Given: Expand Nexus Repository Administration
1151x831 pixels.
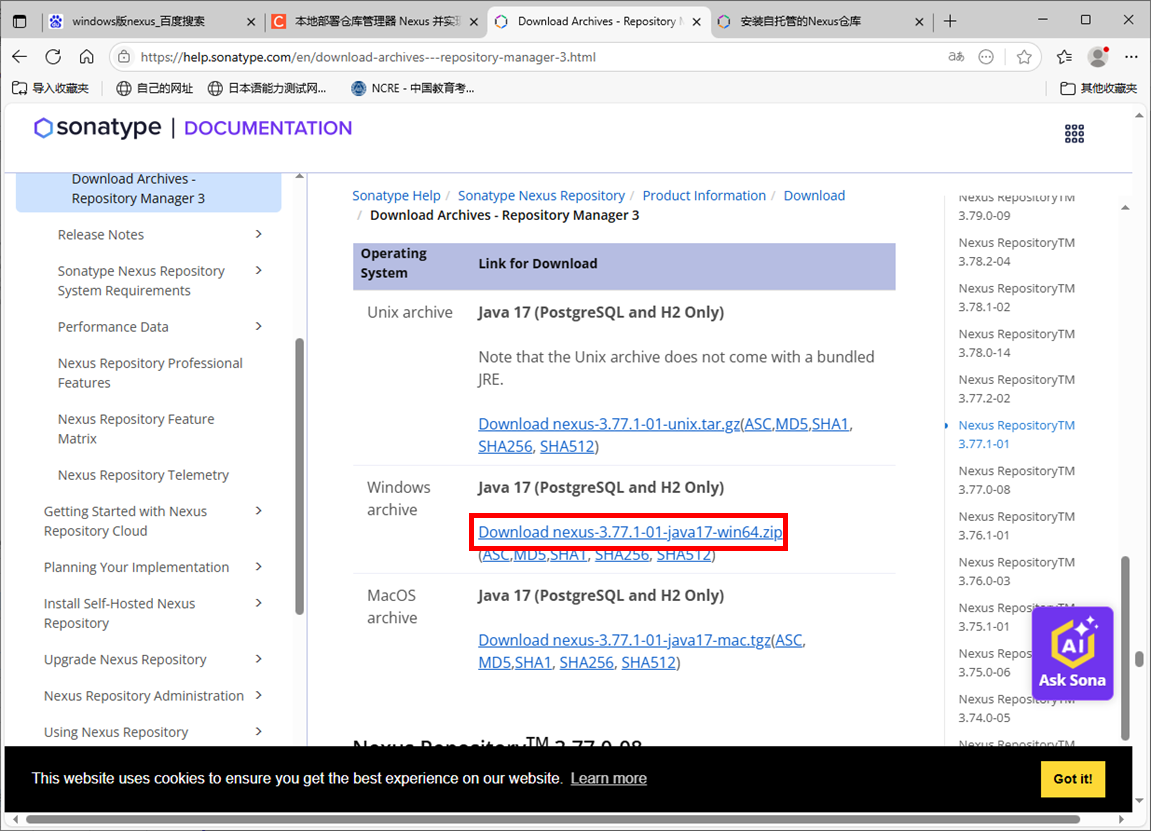Looking at the screenshot, I should 258,695.
